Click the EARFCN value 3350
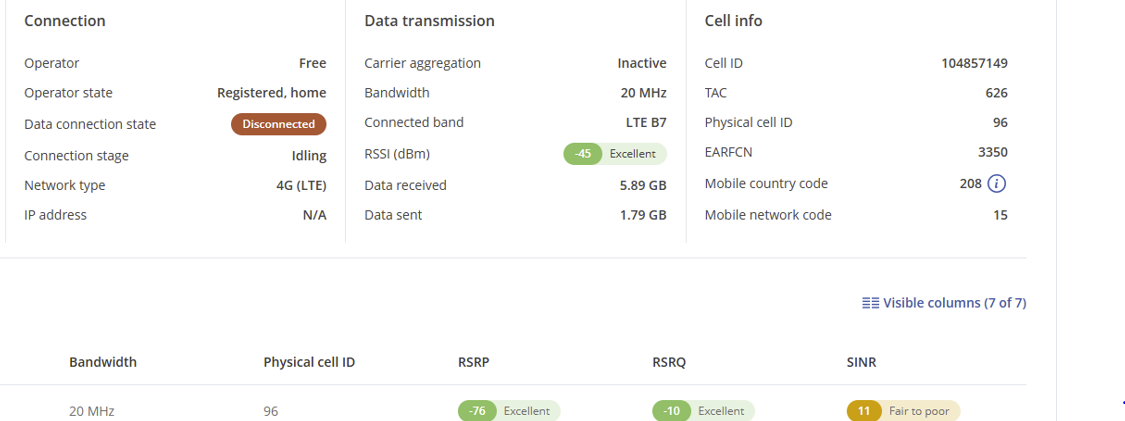Viewport: 1125px width, 421px height. [992, 153]
